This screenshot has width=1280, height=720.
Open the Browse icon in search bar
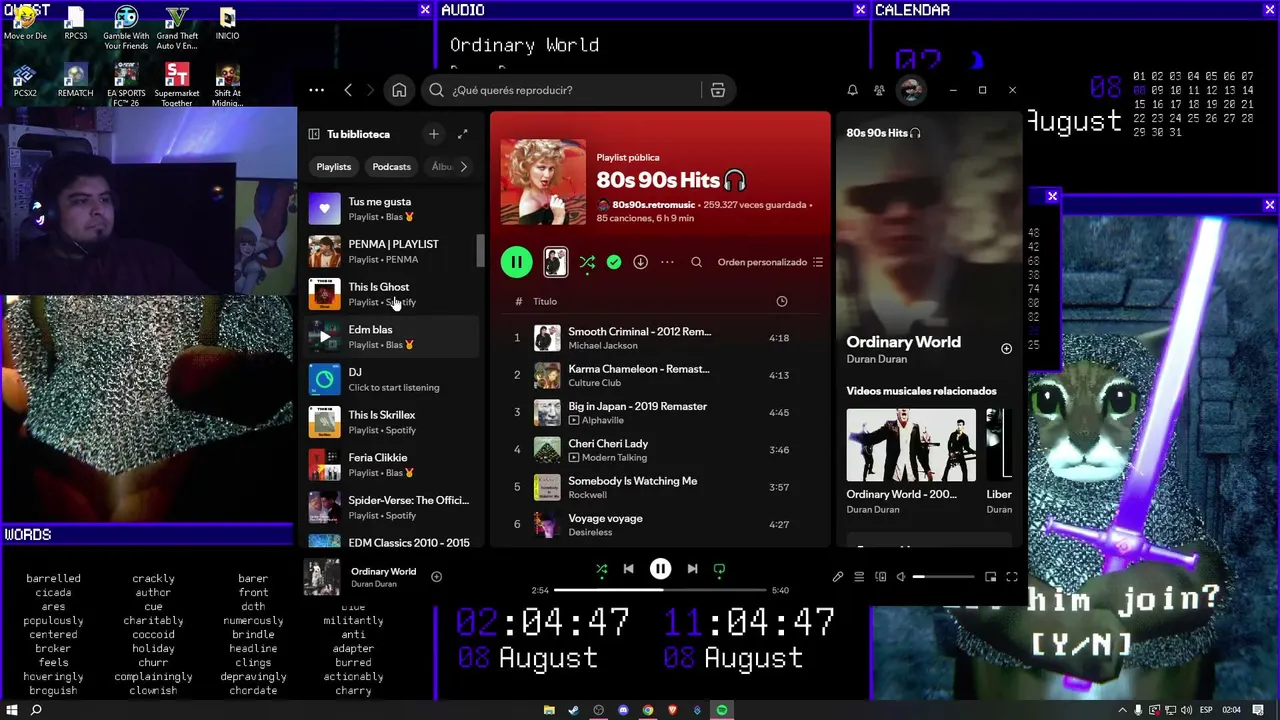coord(718,90)
